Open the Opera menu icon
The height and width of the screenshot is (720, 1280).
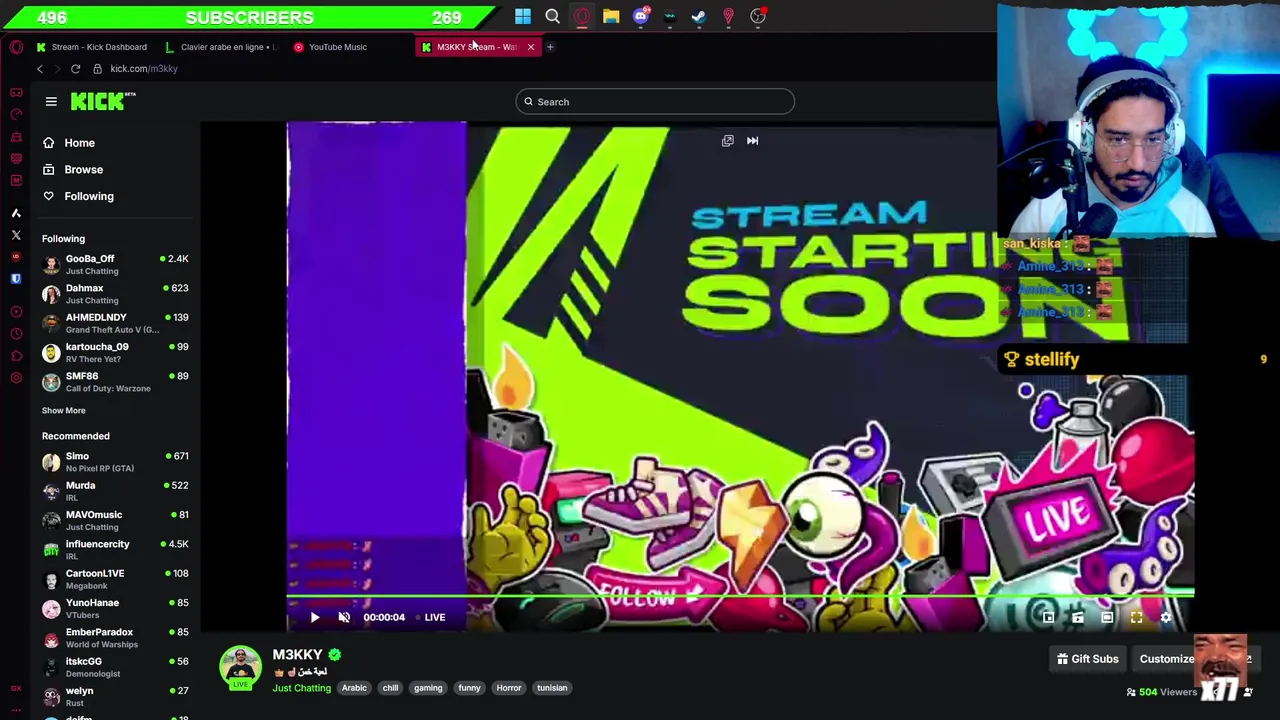(x=16, y=47)
